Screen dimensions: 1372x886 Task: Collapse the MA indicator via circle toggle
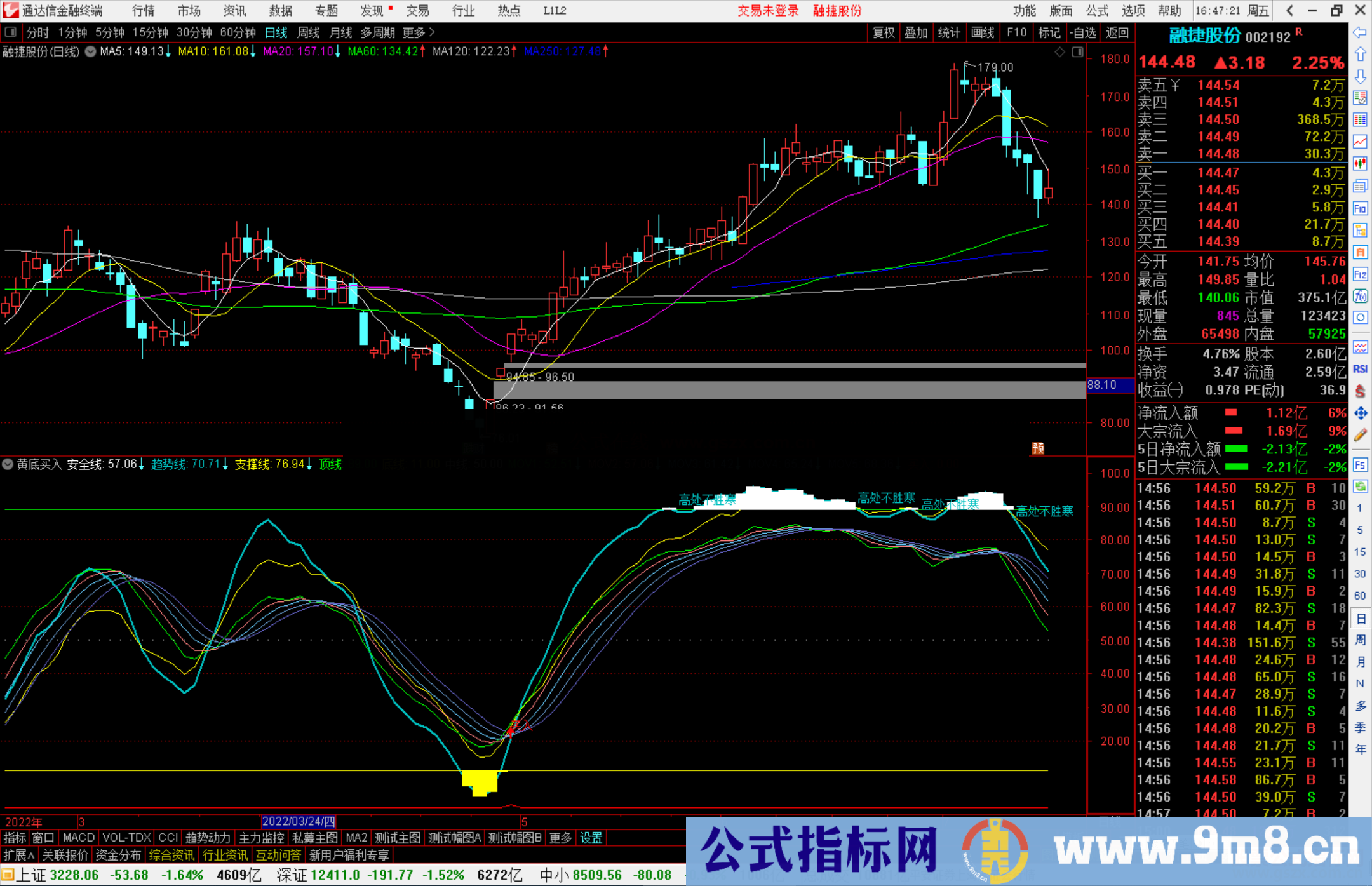90,51
